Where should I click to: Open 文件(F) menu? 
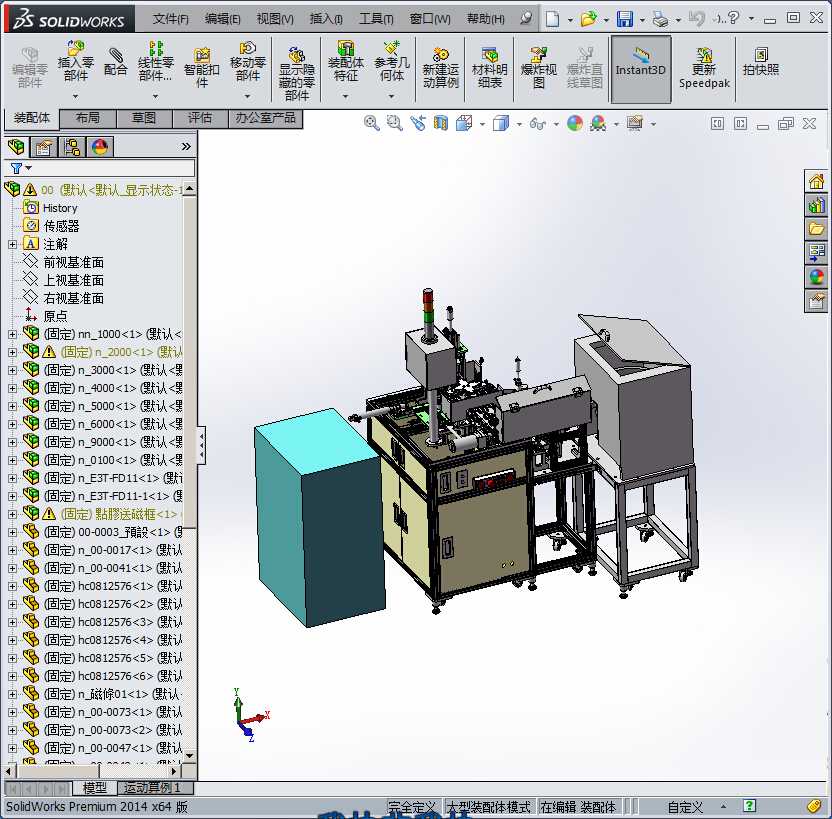(x=170, y=19)
